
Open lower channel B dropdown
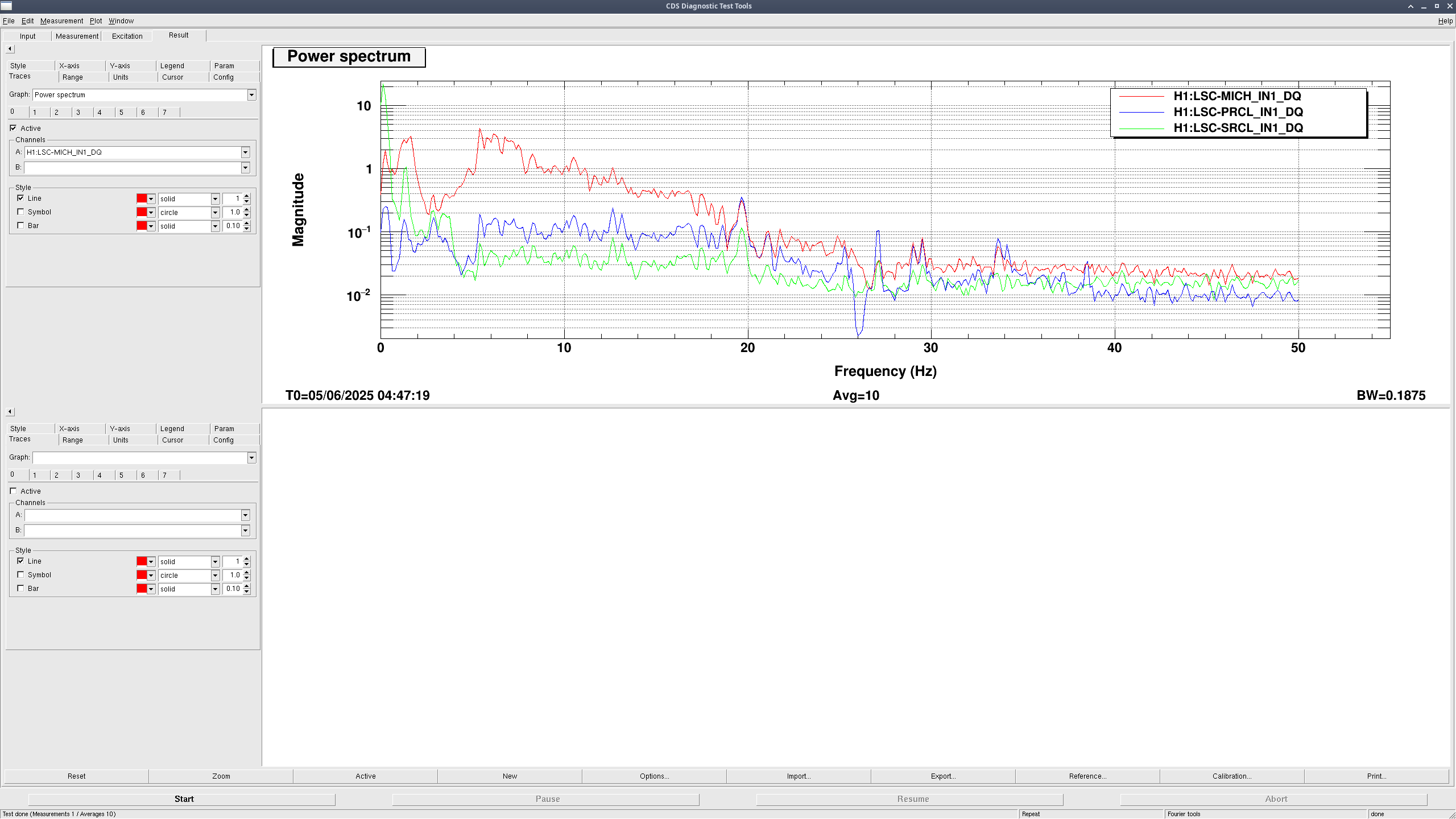245,531
